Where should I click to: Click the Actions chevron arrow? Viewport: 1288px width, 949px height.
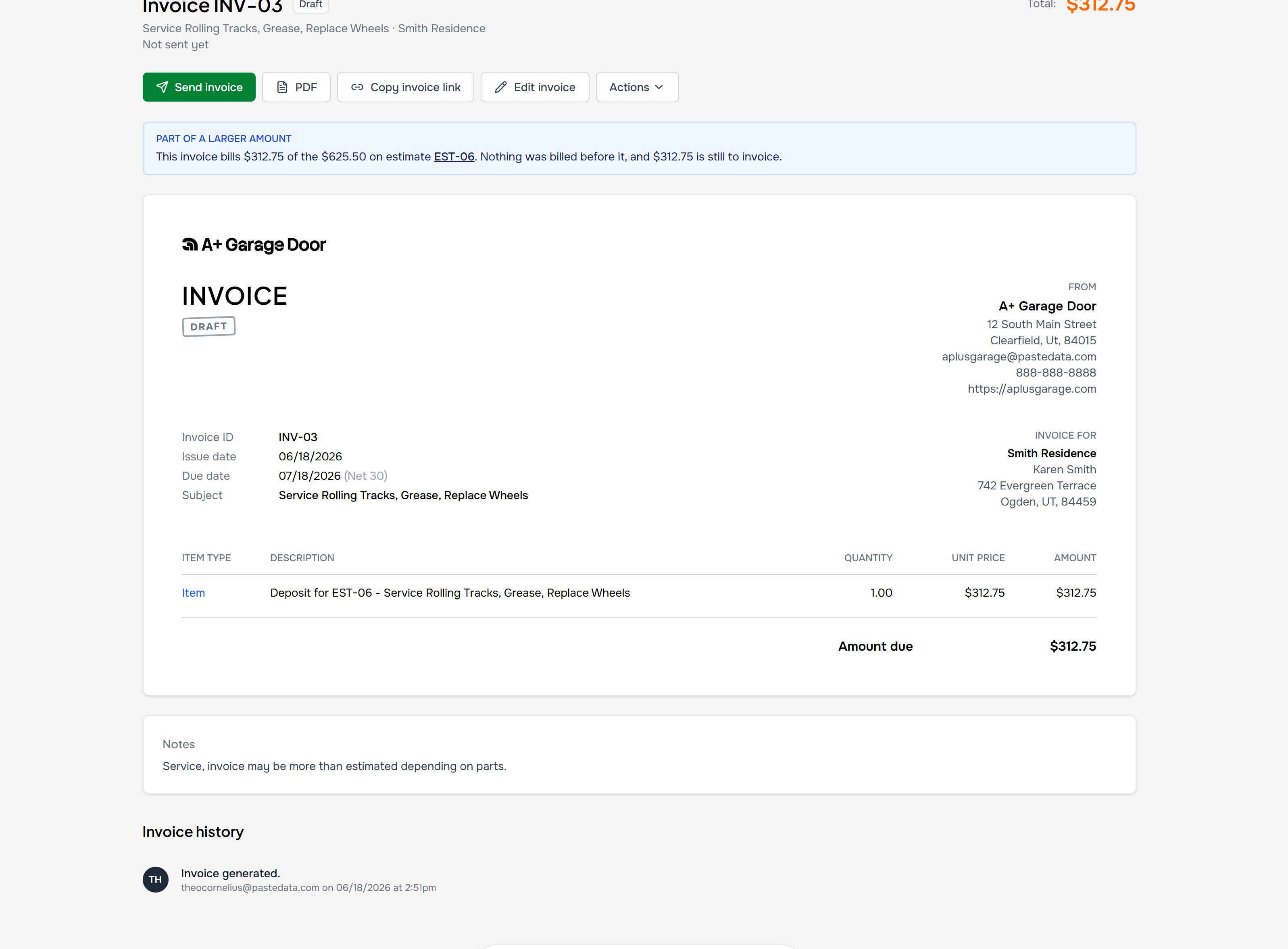click(x=659, y=87)
